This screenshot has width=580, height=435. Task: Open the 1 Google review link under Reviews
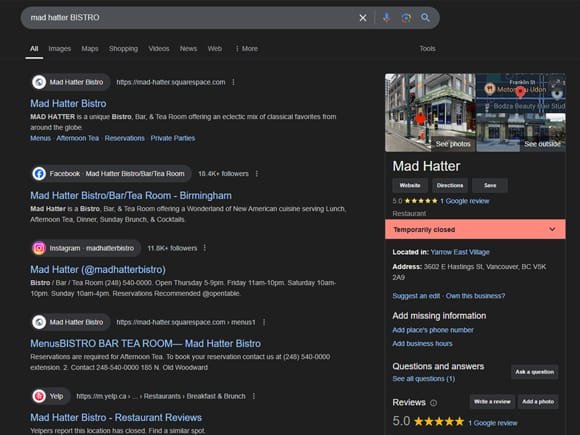click(493, 423)
